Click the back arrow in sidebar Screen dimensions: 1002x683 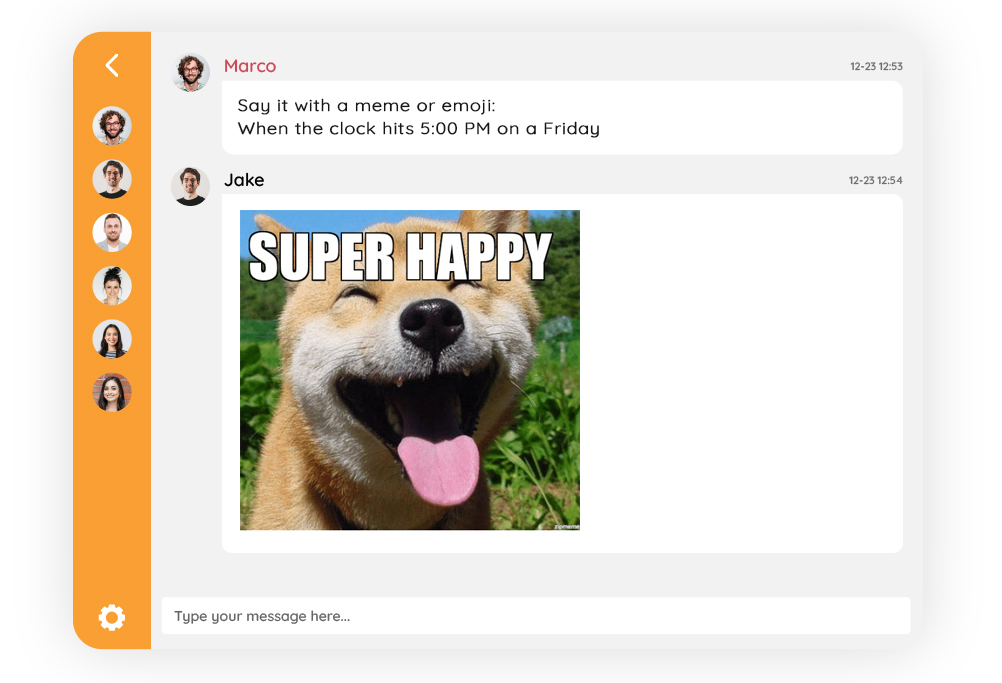[112, 66]
